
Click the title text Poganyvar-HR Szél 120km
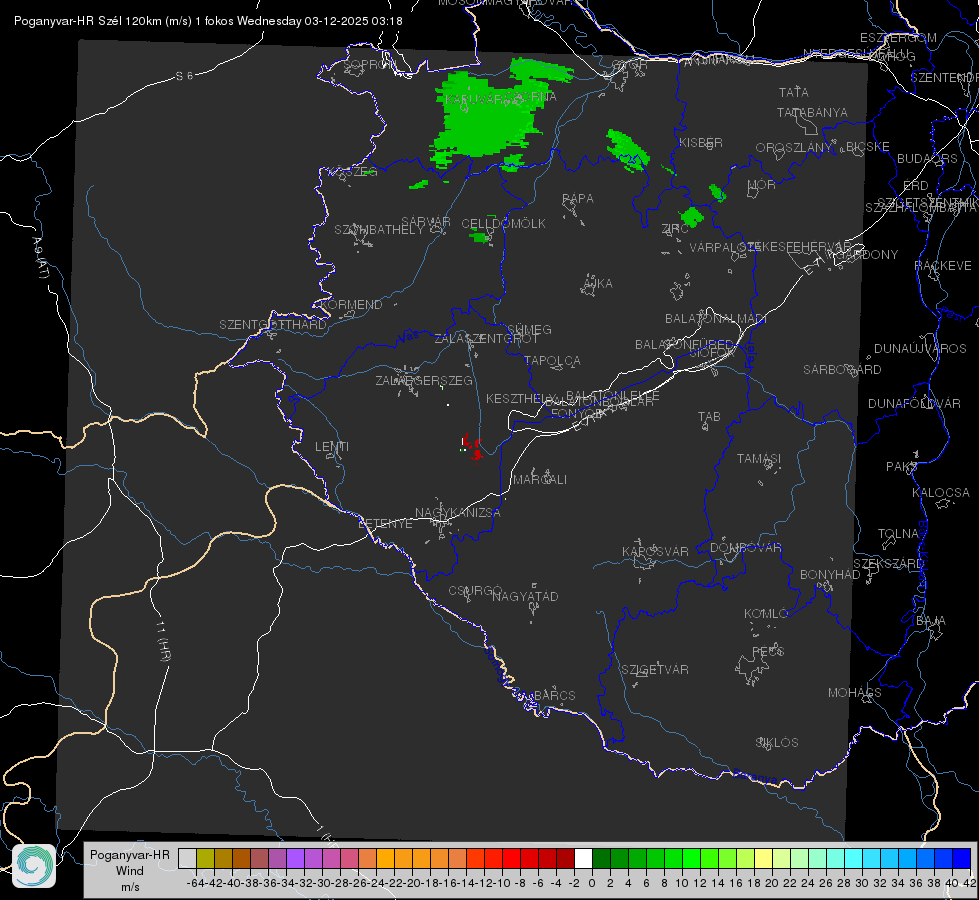pos(87,21)
